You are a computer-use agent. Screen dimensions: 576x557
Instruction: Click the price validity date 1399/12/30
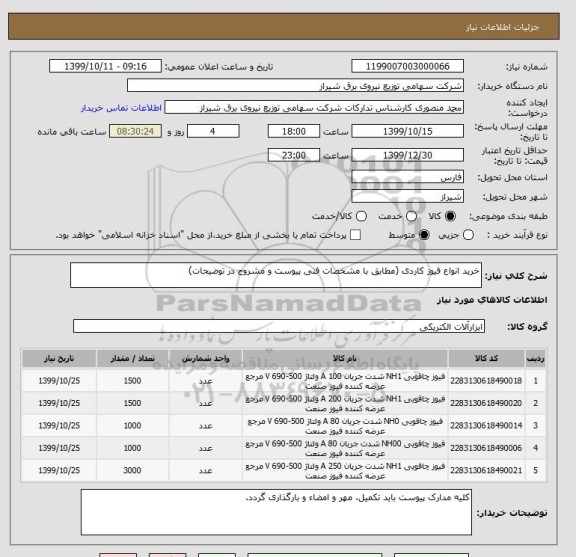(x=407, y=155)
